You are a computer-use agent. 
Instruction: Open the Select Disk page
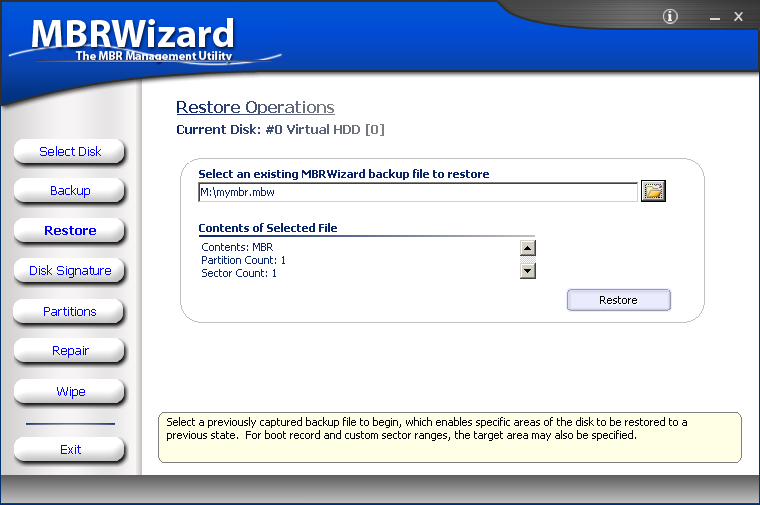coord(70,151)
